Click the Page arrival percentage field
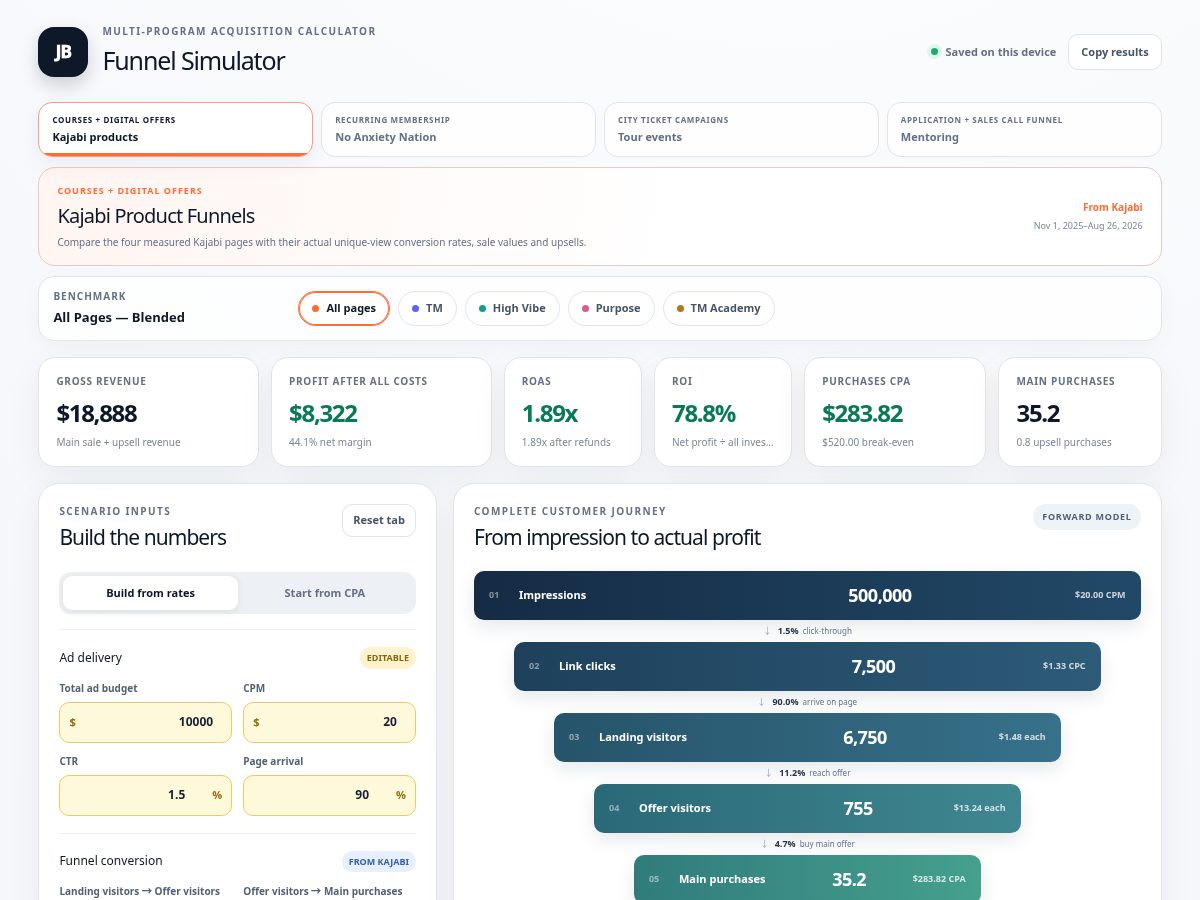 pyautogui.click(x=329, y=795)
